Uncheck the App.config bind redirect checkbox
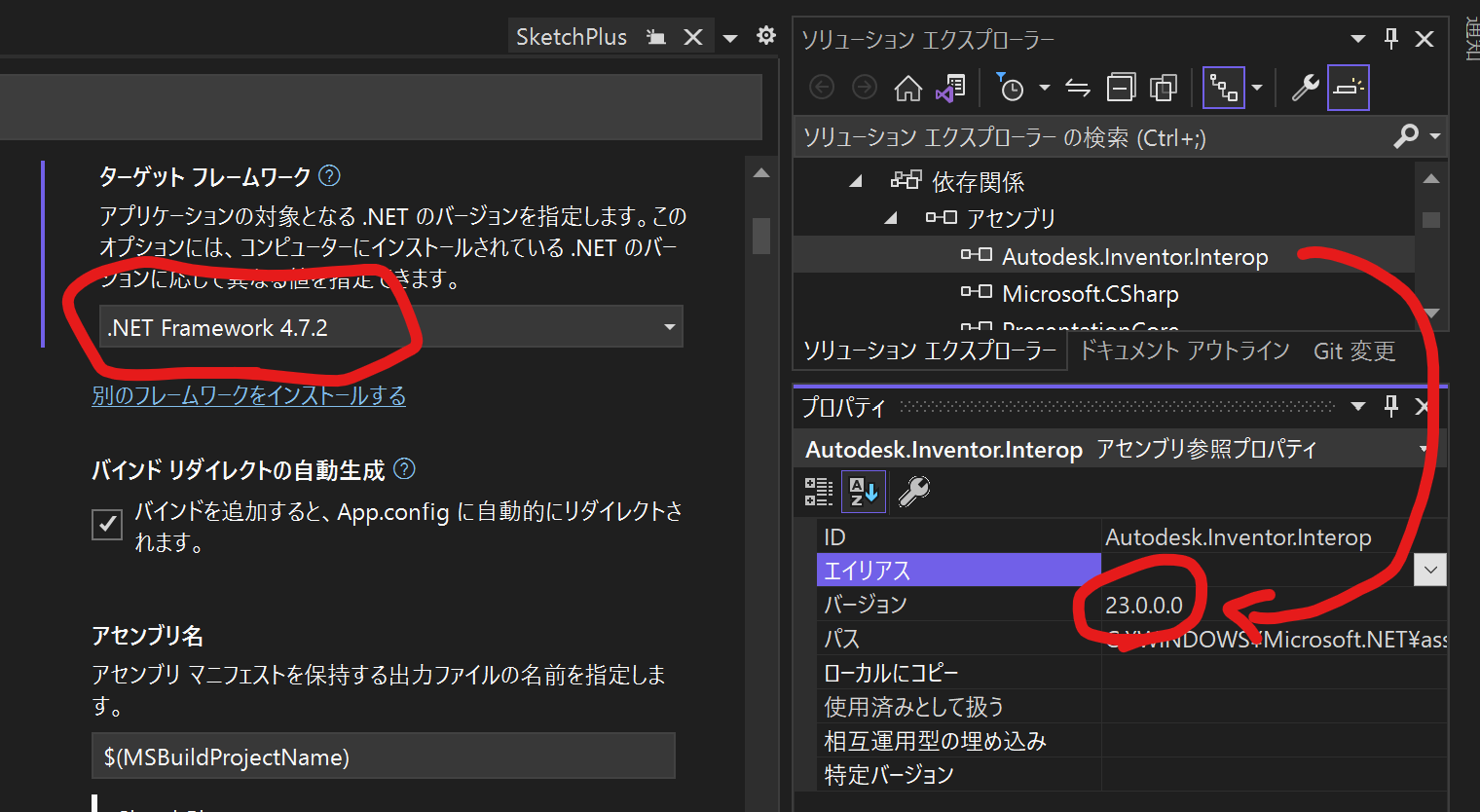This screenshot has height=812, width=1480. coord(107,524)
